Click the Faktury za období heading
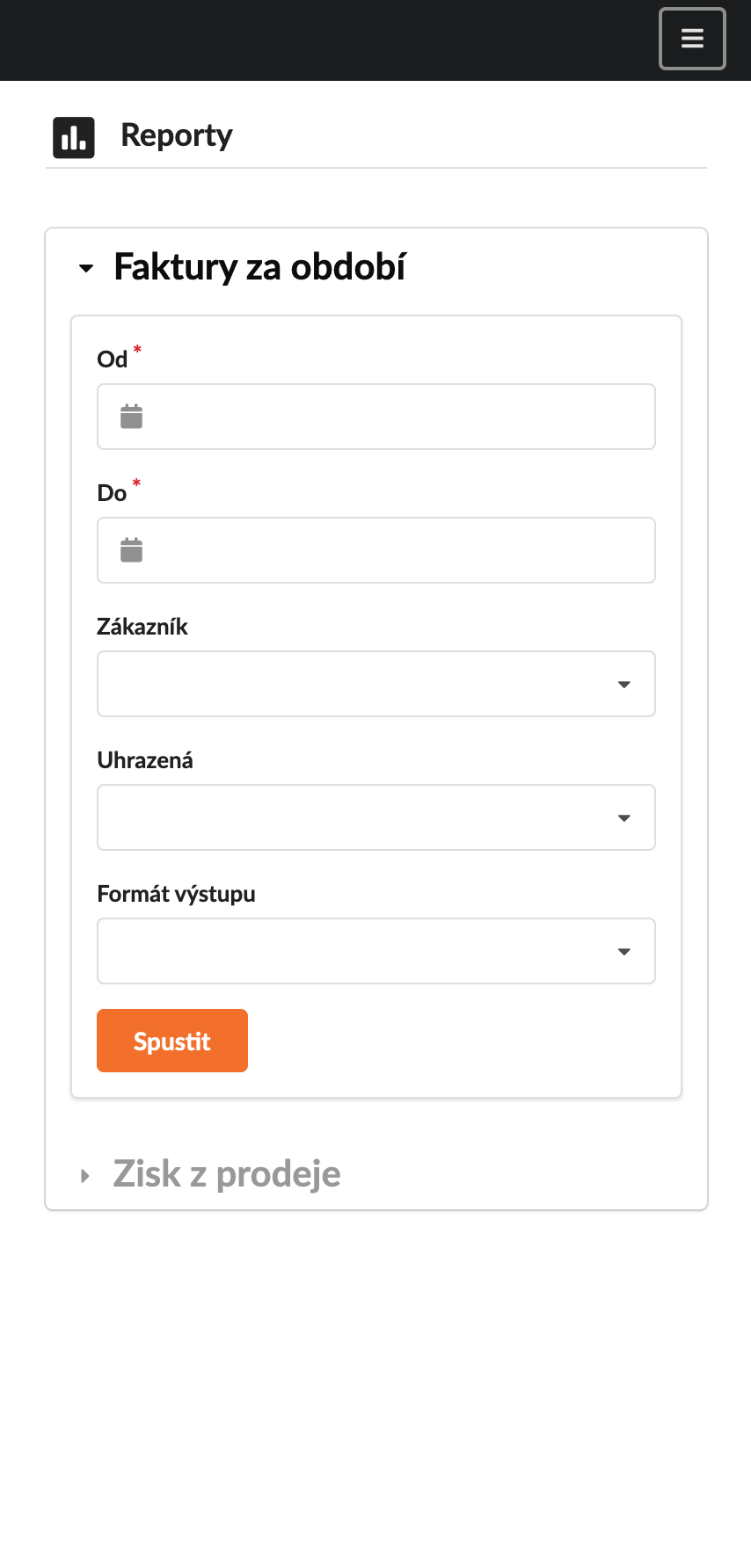This screenshot has width=751, height=1568. (260, 267)
